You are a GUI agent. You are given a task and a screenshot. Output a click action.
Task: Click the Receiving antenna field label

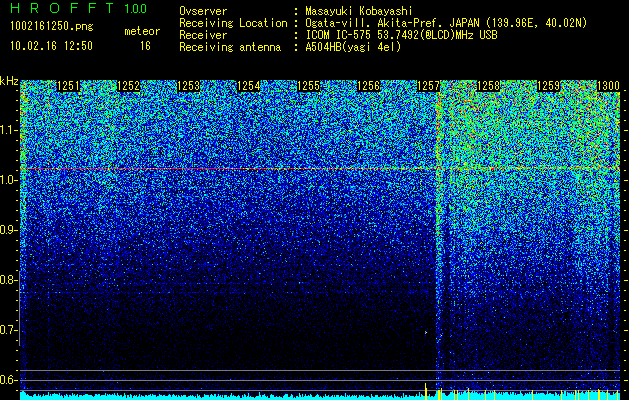pyautogui.click(x=230, y=47)
